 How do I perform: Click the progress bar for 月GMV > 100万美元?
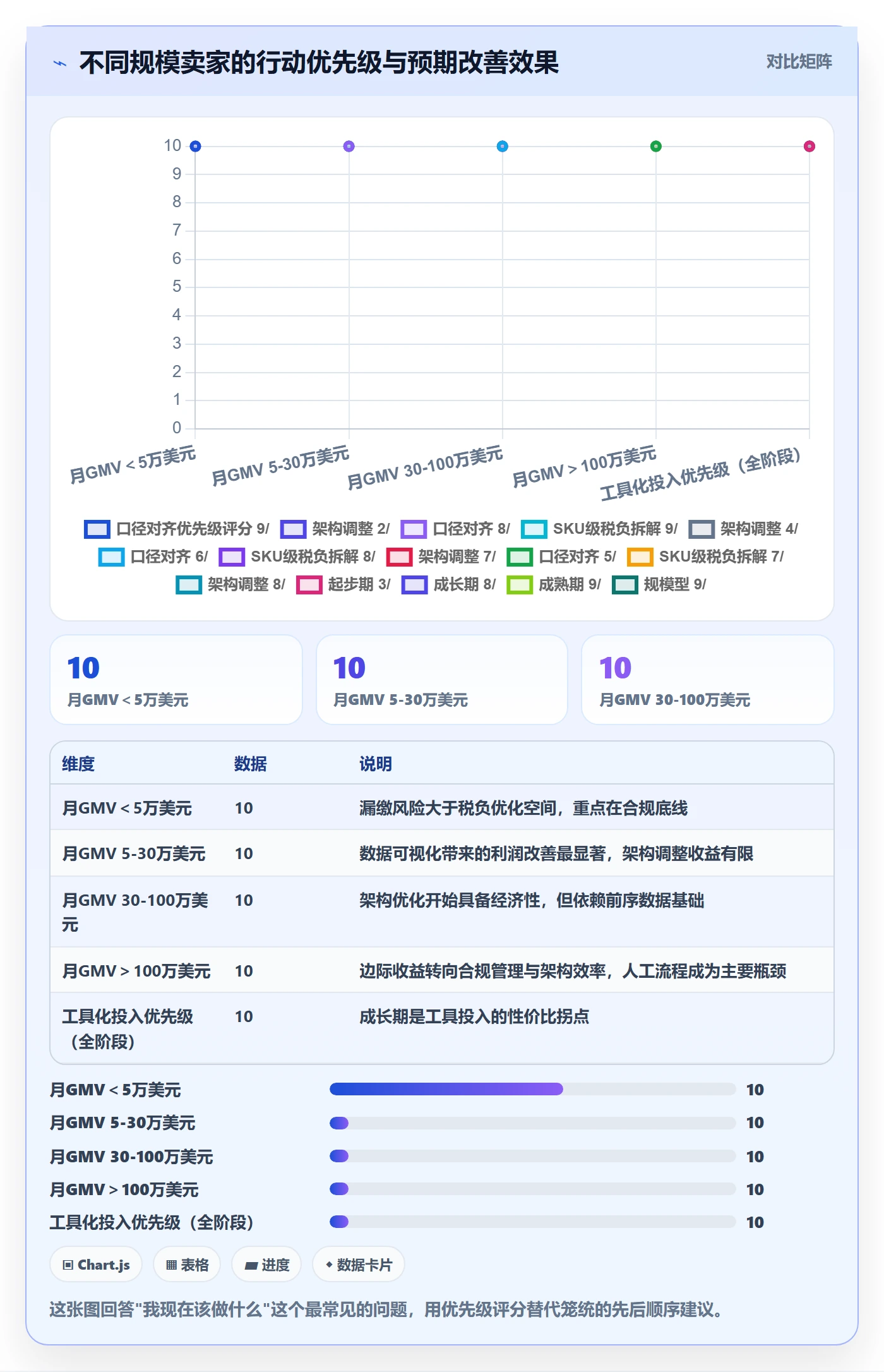533,1189
